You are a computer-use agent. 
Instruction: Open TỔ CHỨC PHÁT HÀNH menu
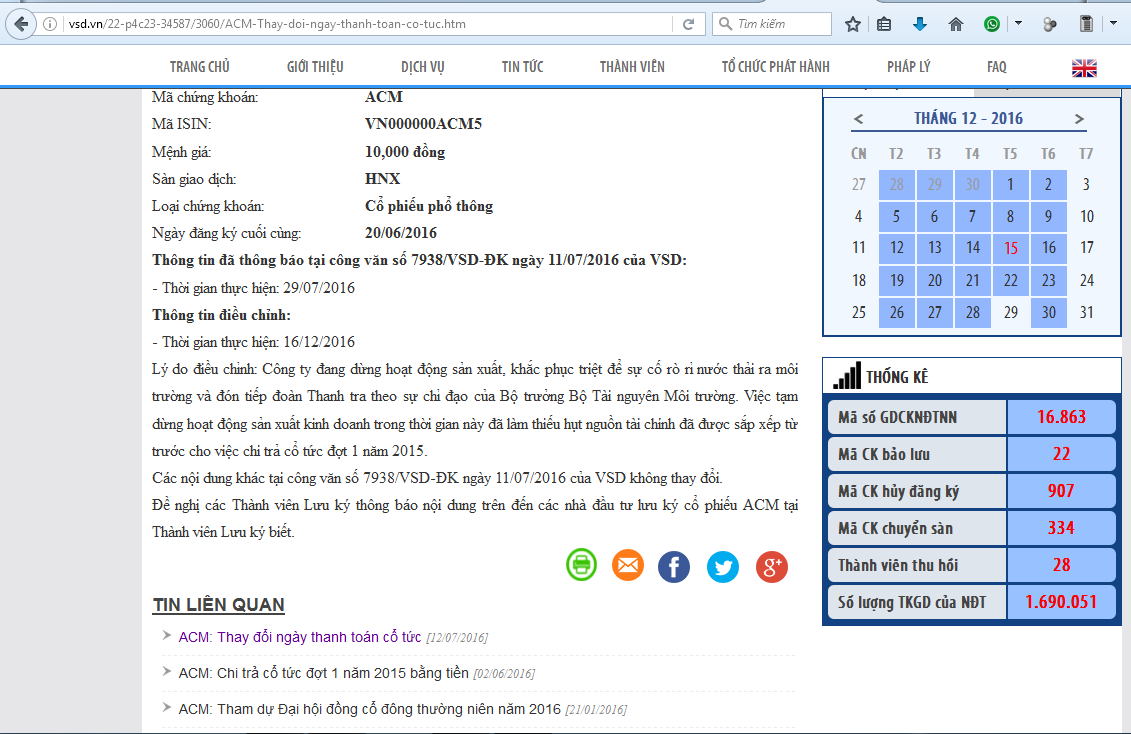[776, 67]
